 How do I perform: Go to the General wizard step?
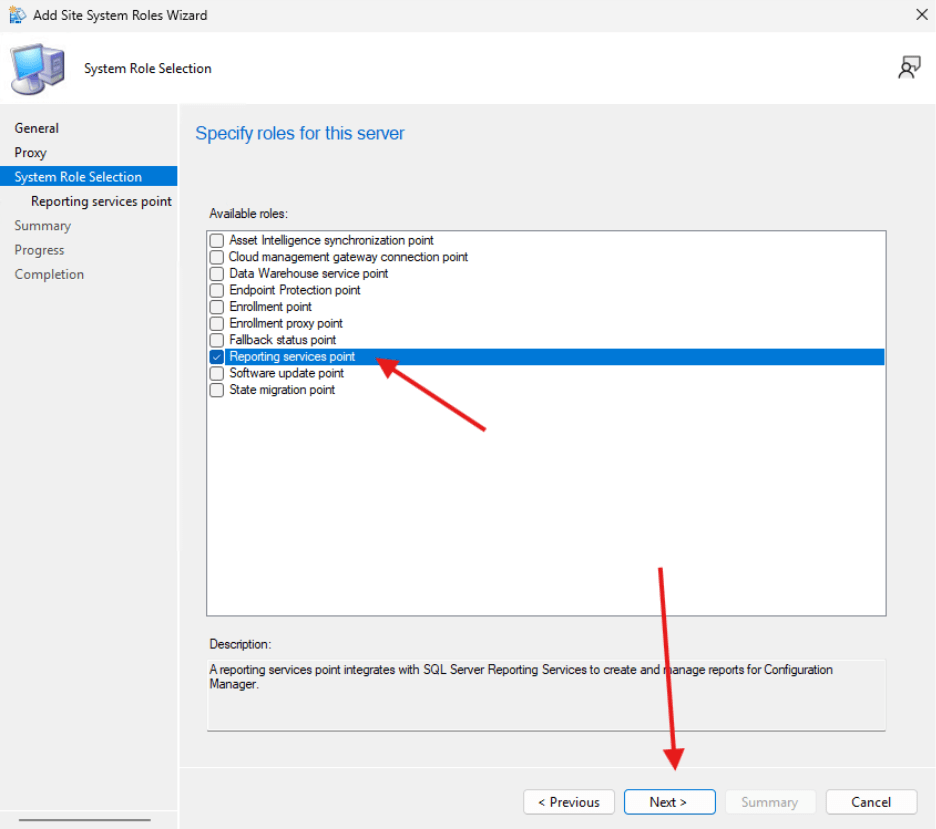[x=37, y=128]
